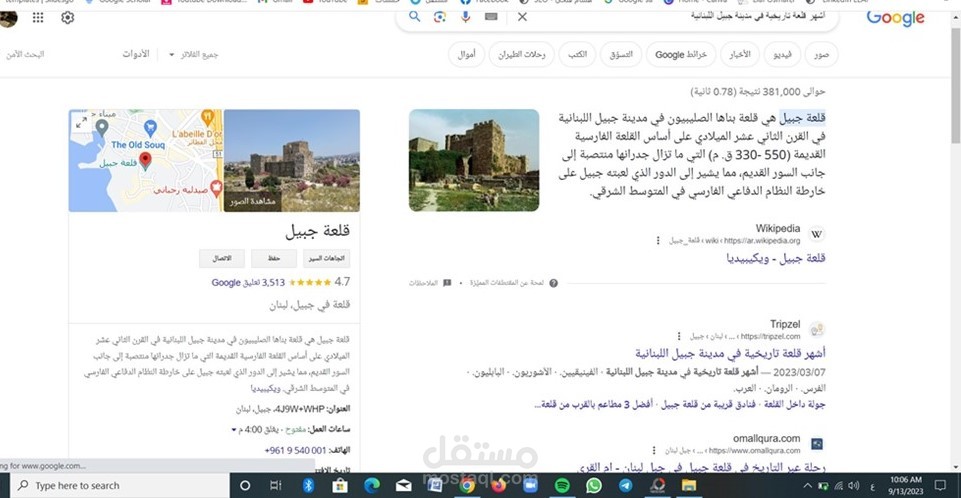Image resolution: width=961 pixels, height=498 pixels.
Task: Open the البحث الآمن SafeSearch setting
Action: click(25, 55)
